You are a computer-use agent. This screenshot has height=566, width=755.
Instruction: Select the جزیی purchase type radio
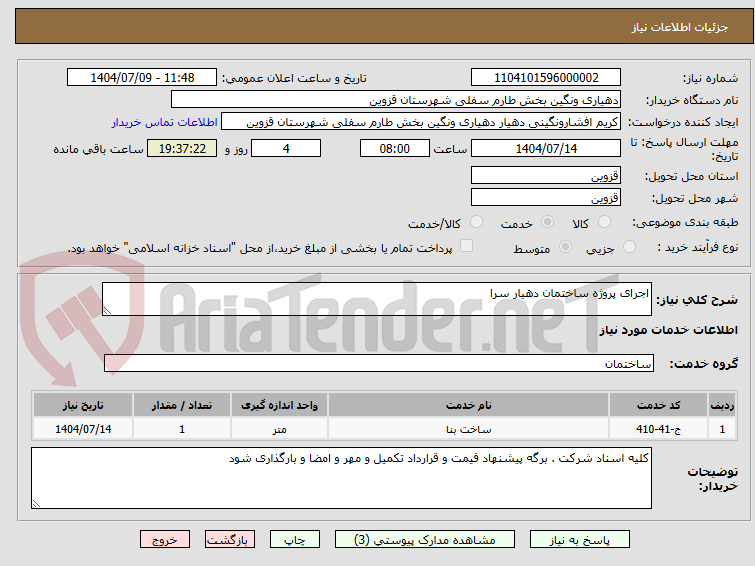pos(629,247)
